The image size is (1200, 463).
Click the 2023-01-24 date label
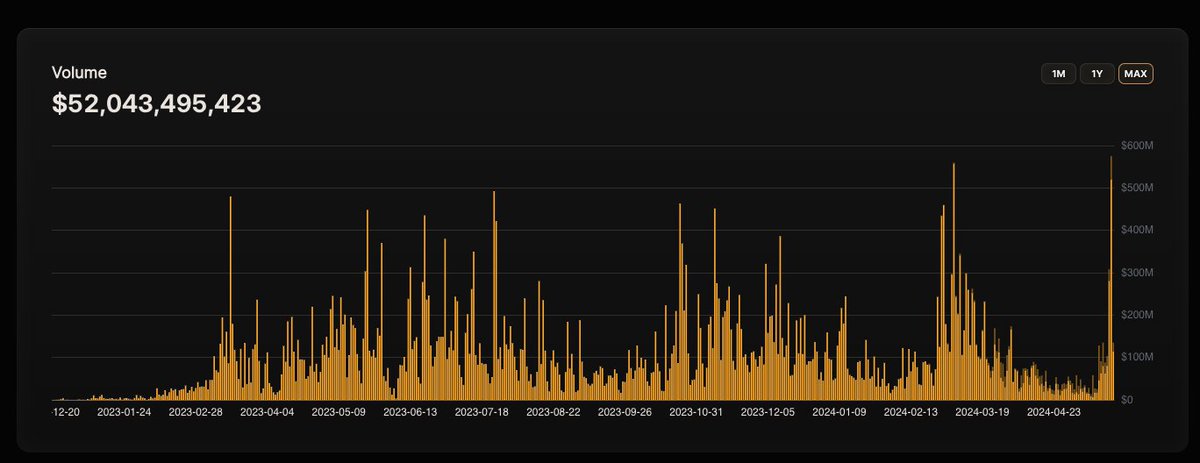coord(124,411)
